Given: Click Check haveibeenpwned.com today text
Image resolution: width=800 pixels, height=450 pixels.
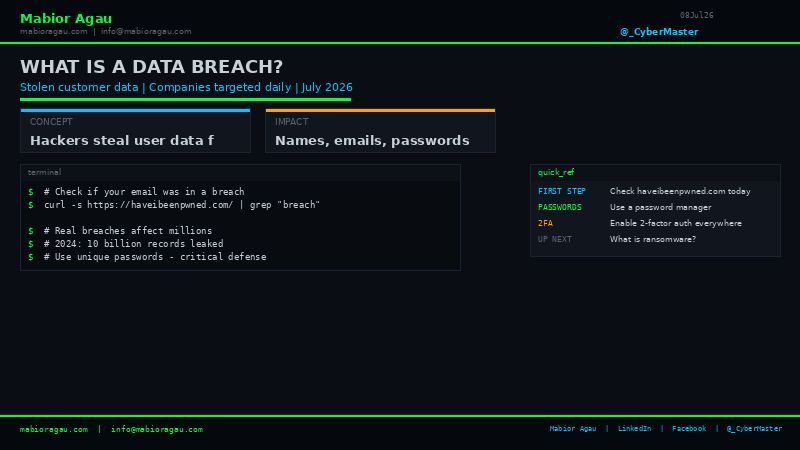Looking at the screenshot, I should [x=680, y=191].
